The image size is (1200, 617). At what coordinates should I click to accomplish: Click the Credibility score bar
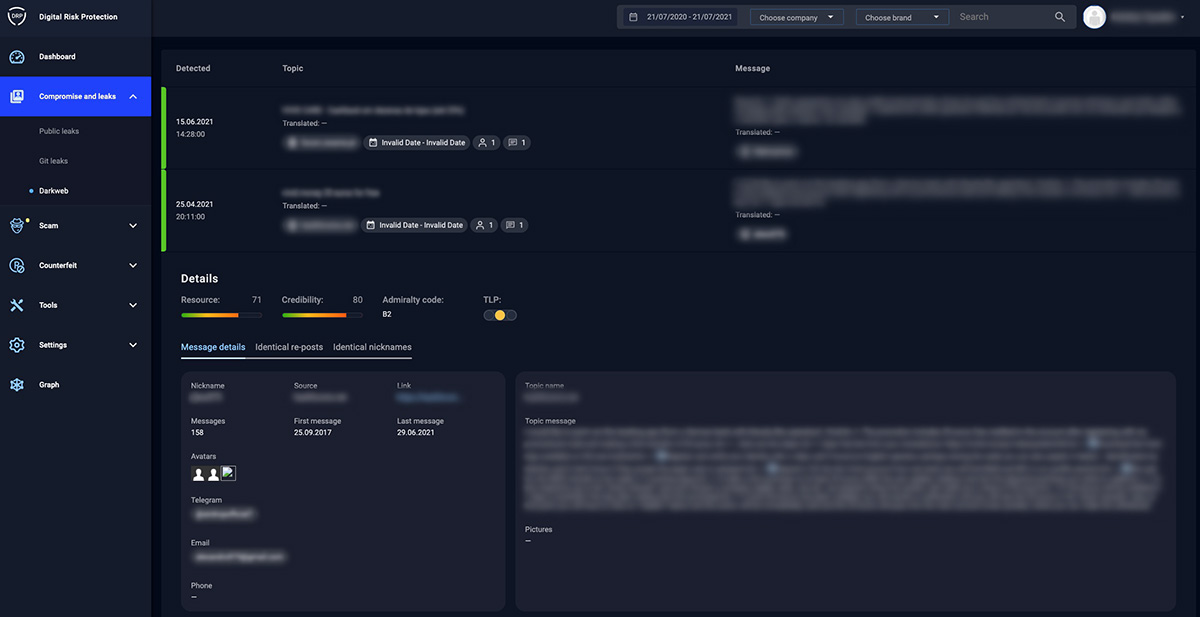tap(322, 315)
